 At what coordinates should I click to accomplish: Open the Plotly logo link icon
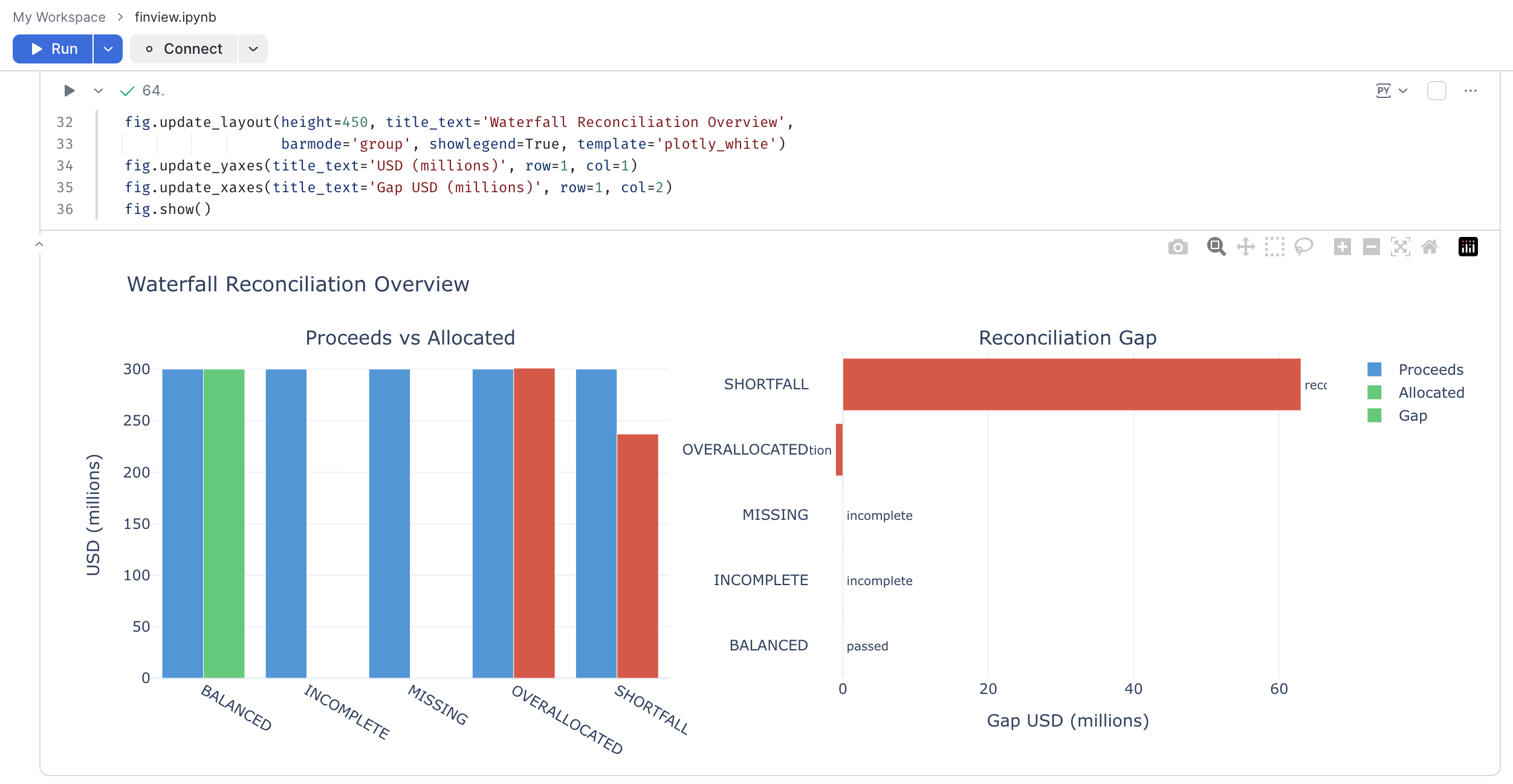[1468, 247]
